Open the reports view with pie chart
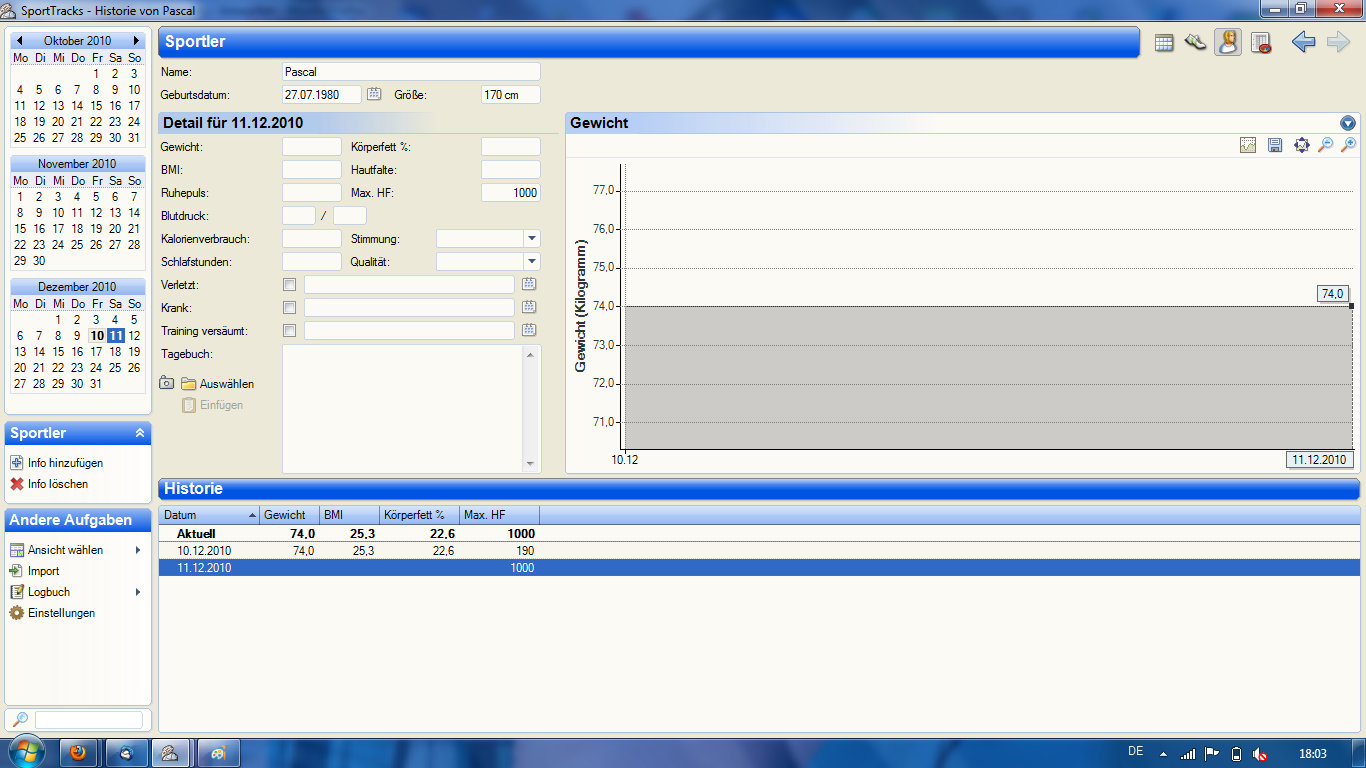Image resolution: width=1366 pixels, height=768 pixels. click(1261, 43)
